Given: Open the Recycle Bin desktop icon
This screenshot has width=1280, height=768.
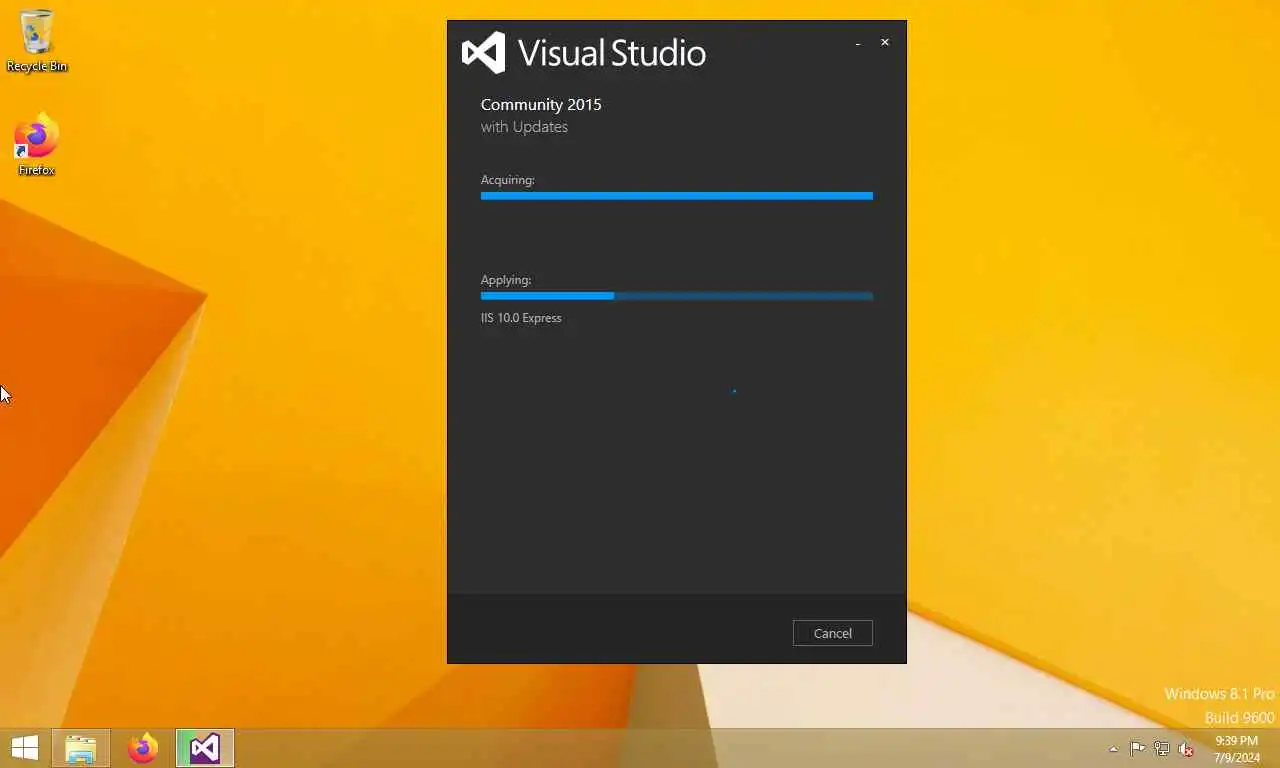Looking at the screenshot, I should point(37,41).
